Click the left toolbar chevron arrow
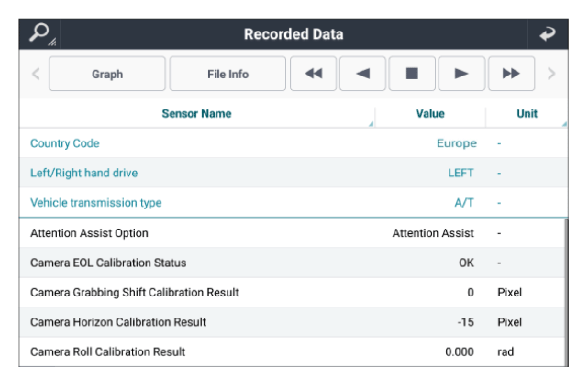The height and width of the screenshot is (386, 587). point(36,73)
